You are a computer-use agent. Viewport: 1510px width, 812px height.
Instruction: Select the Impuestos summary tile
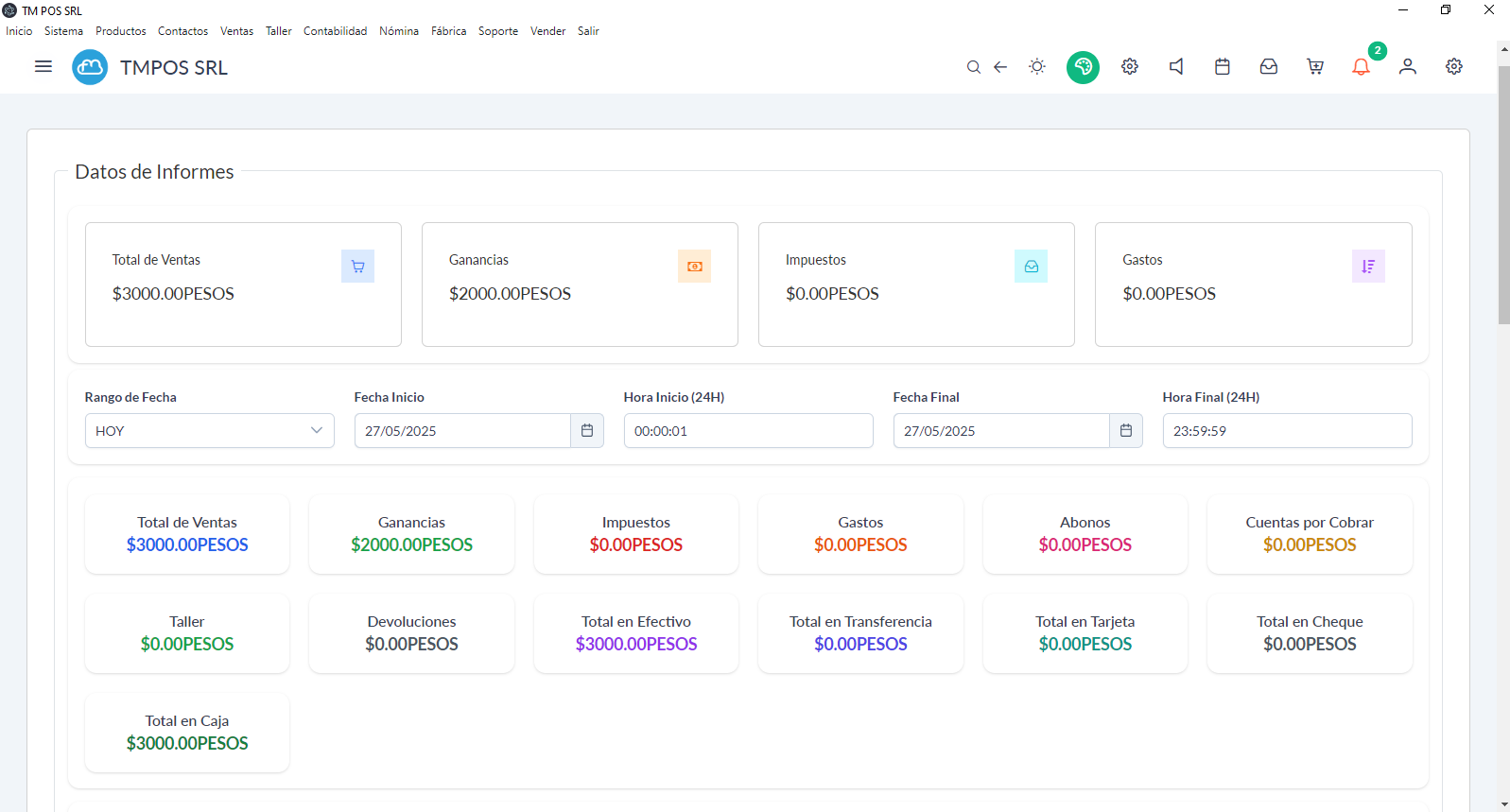(636, 534)
